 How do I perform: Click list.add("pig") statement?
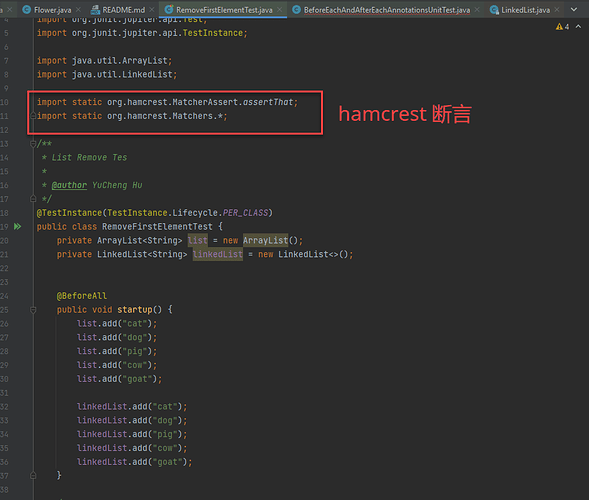tap(117, 352)
